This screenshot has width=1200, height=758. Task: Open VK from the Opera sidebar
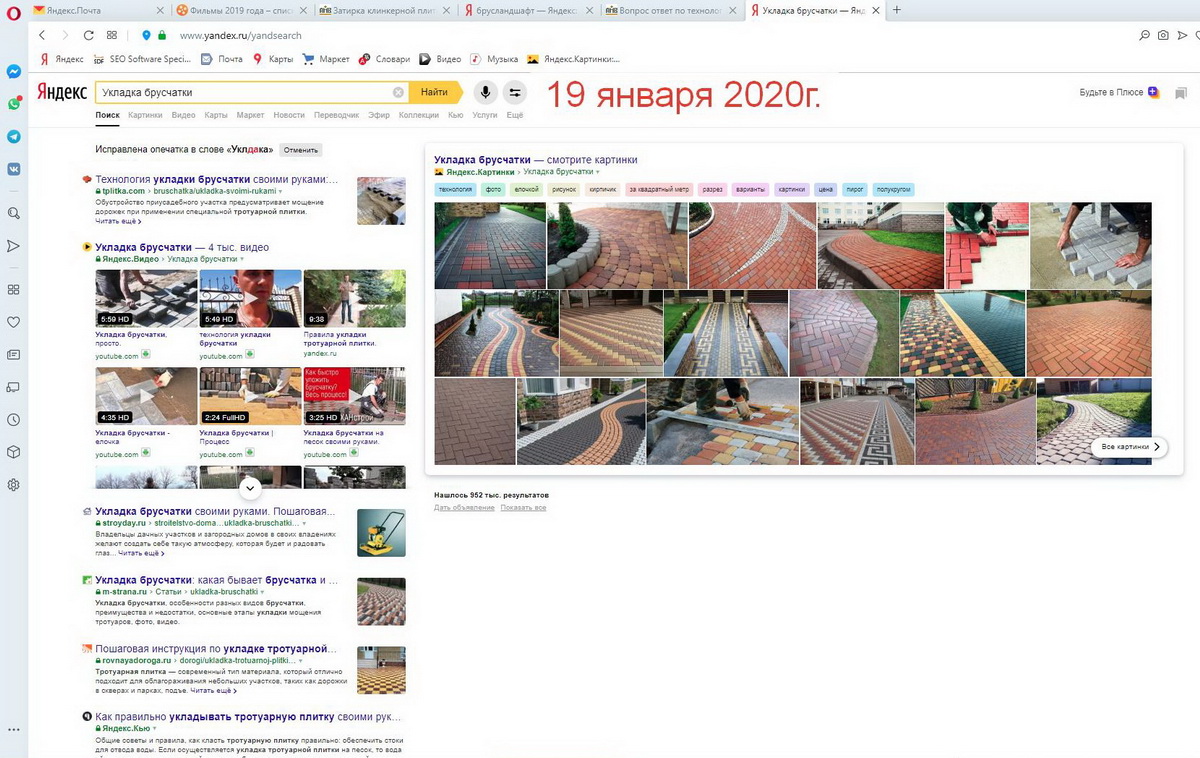14,170
